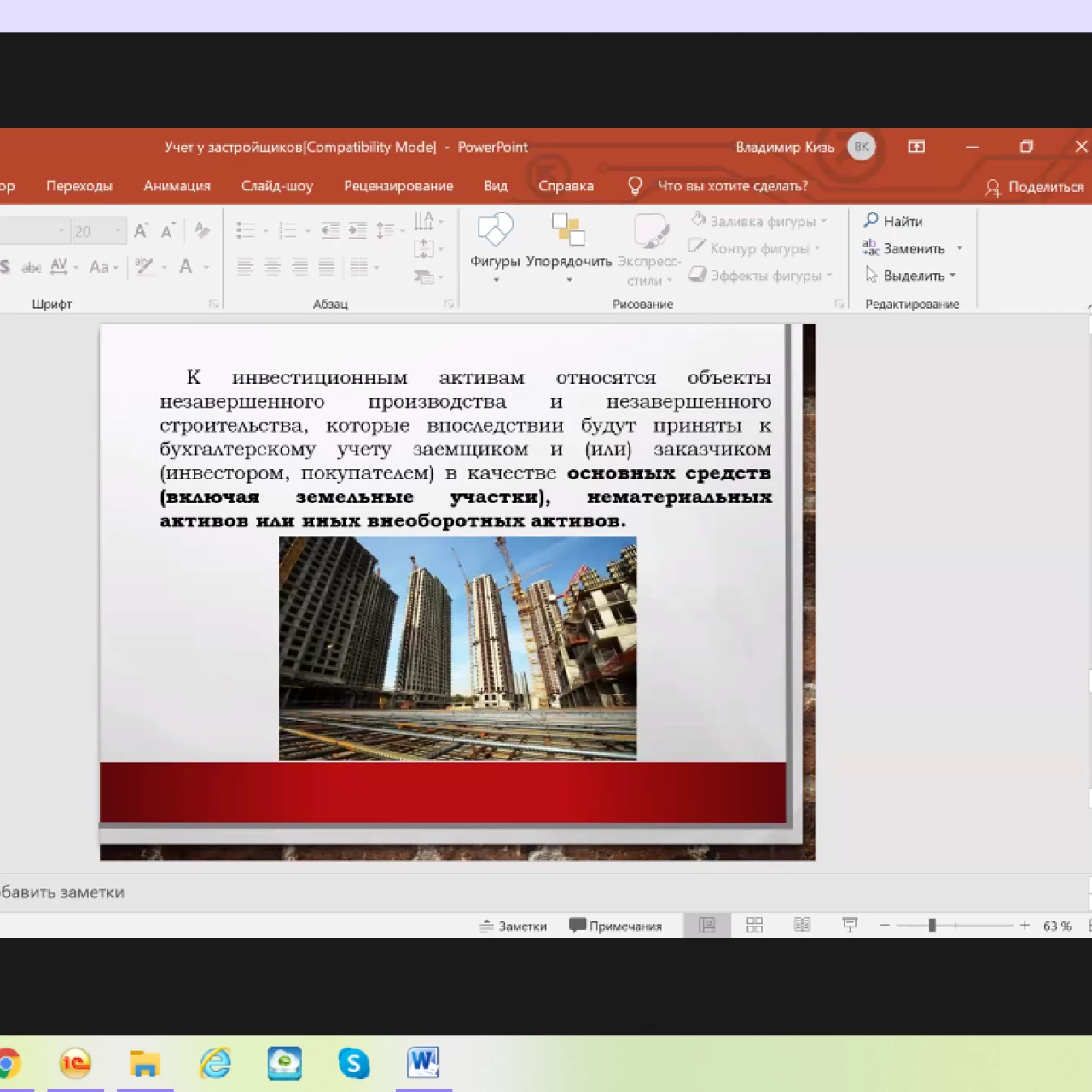Switch to Reading view icon
Image resolution: width=1092 pixels, height=1092 pixels.
pos(802,926)
